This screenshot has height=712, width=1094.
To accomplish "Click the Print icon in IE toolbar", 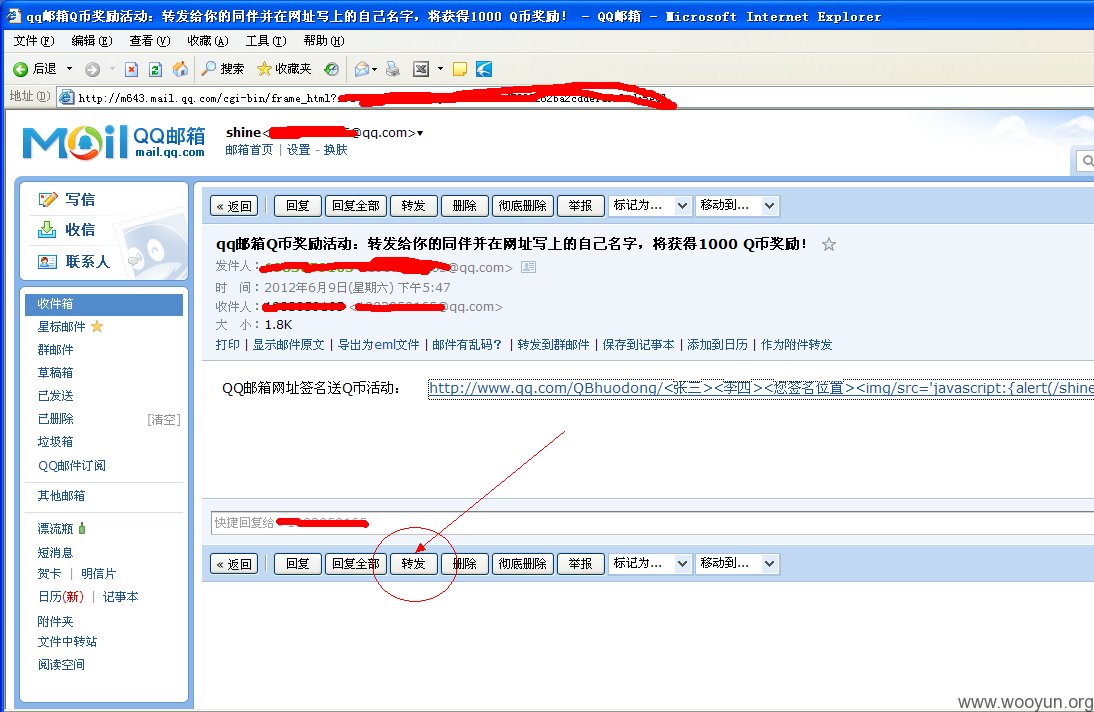I will coord(393,69).
